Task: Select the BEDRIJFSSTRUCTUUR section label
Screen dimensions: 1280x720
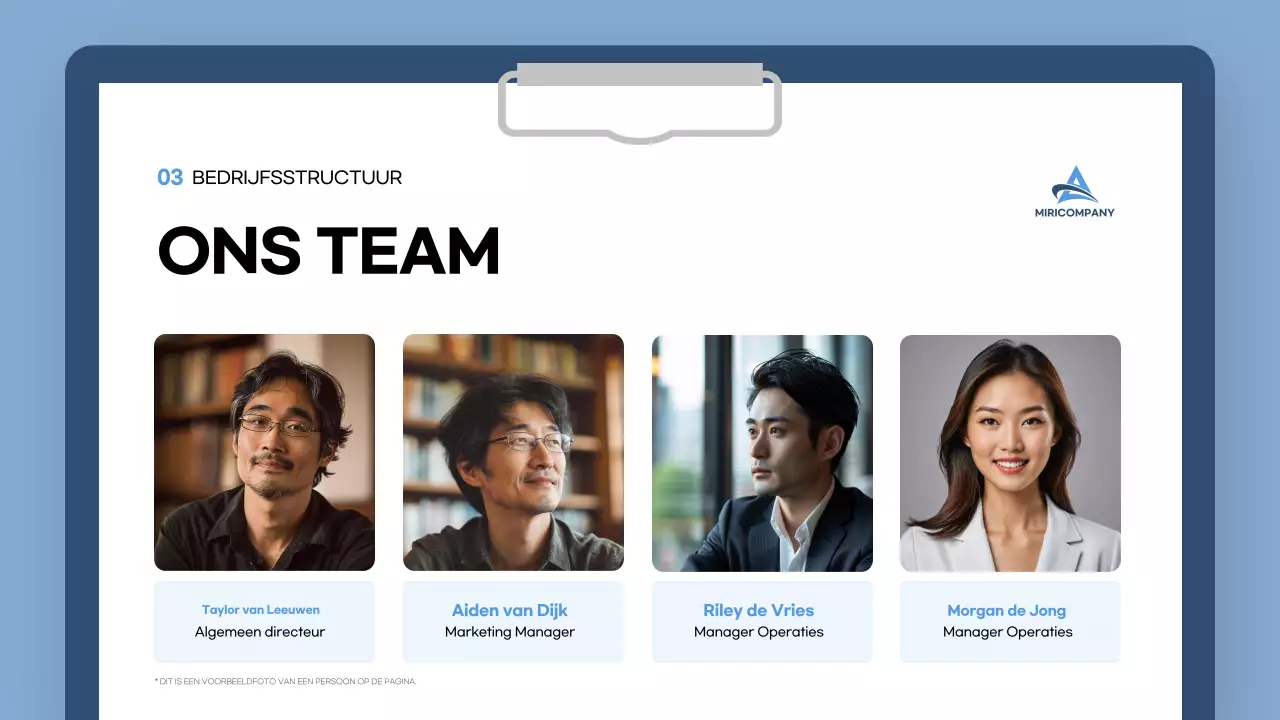Action: [x=297, y=178]
